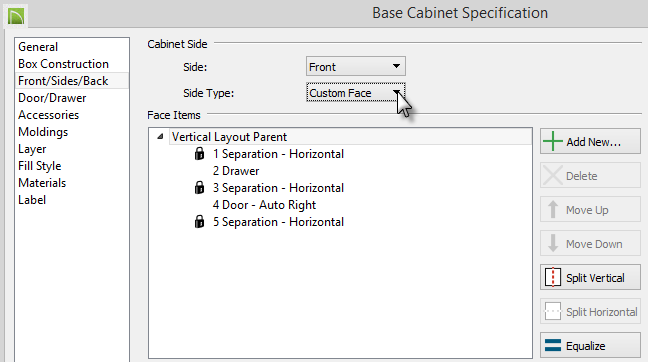The width and height of the screenshot is (648, 362).
Task: Select the 2 Drawer face item
Action: (236, 171)
